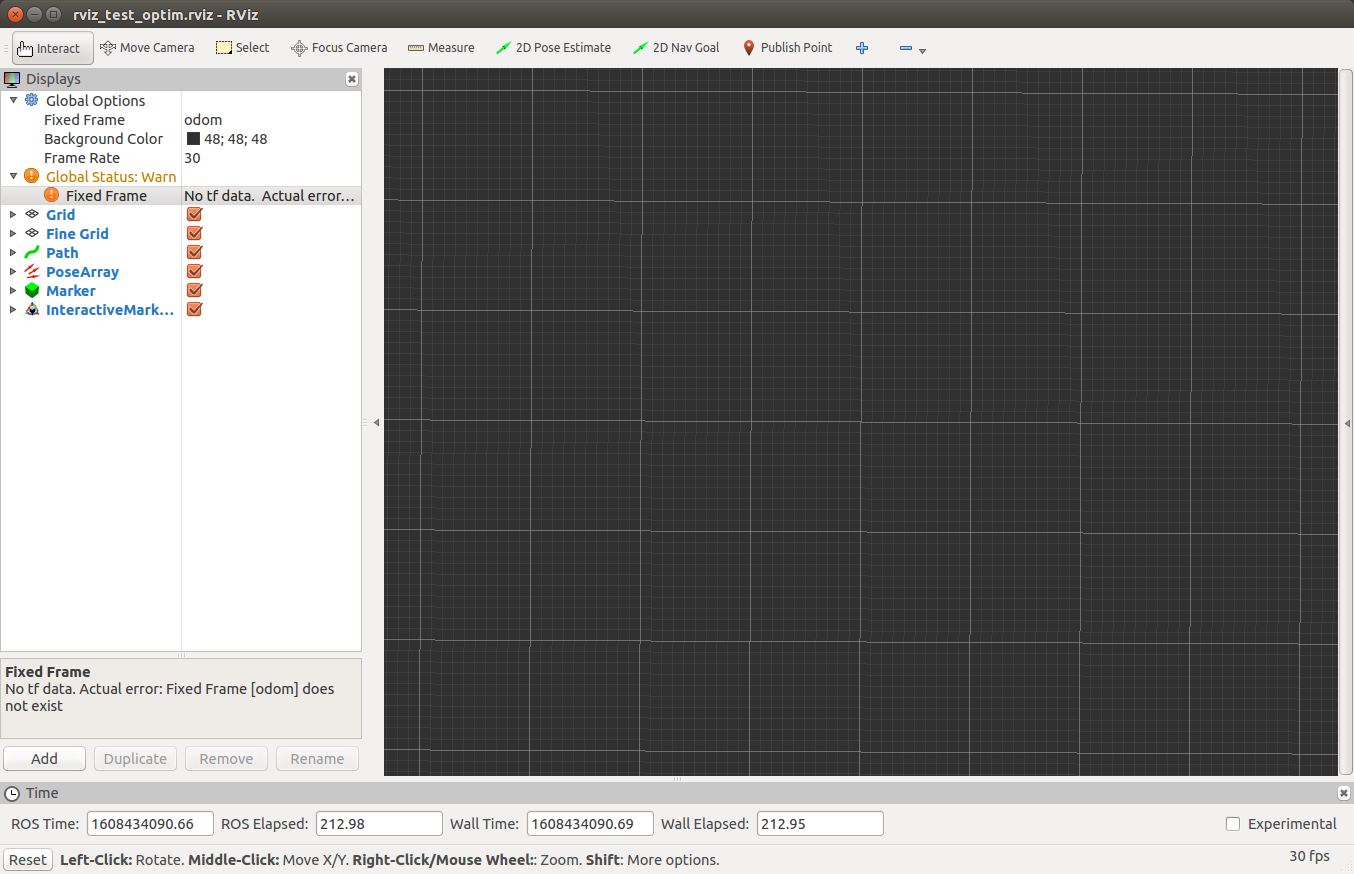Viewport: 1354px width, 874px height.
Task: Disable the Grid display checkbox
Action: (194, 214)
